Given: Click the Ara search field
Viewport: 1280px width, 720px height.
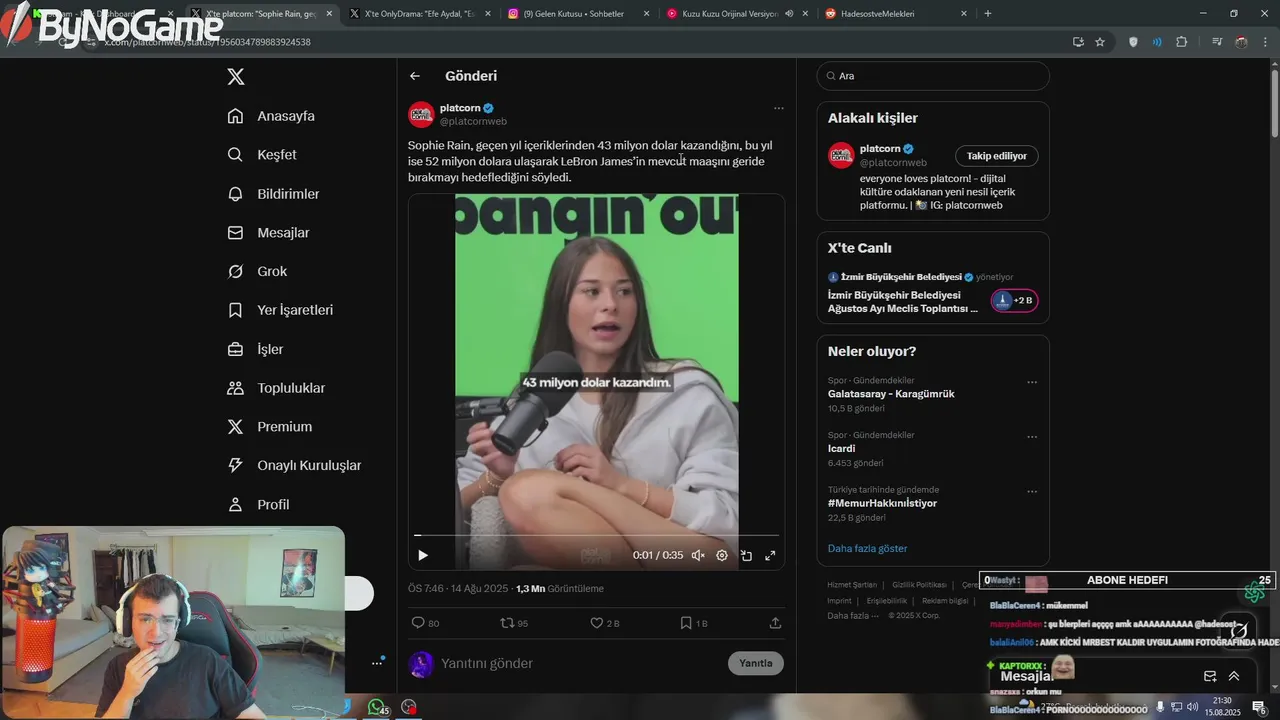Looking at the screenshot, I should (x=933, y=76).
